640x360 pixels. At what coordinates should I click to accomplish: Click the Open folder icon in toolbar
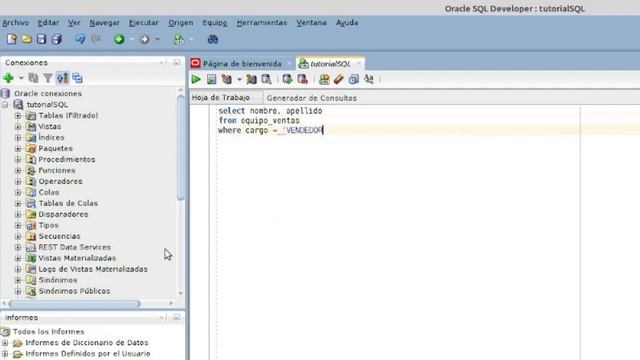pos(27,39)
